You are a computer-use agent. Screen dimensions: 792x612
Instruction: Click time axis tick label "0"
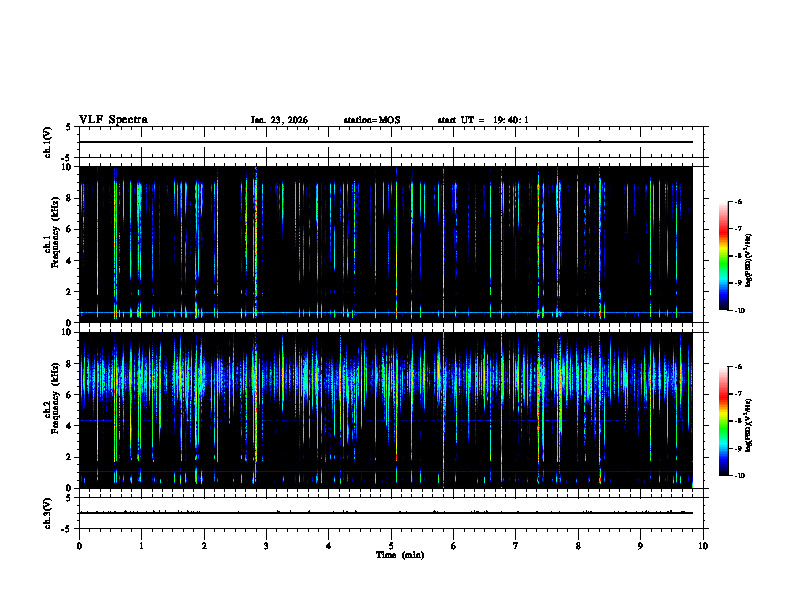tap(79, 546)
